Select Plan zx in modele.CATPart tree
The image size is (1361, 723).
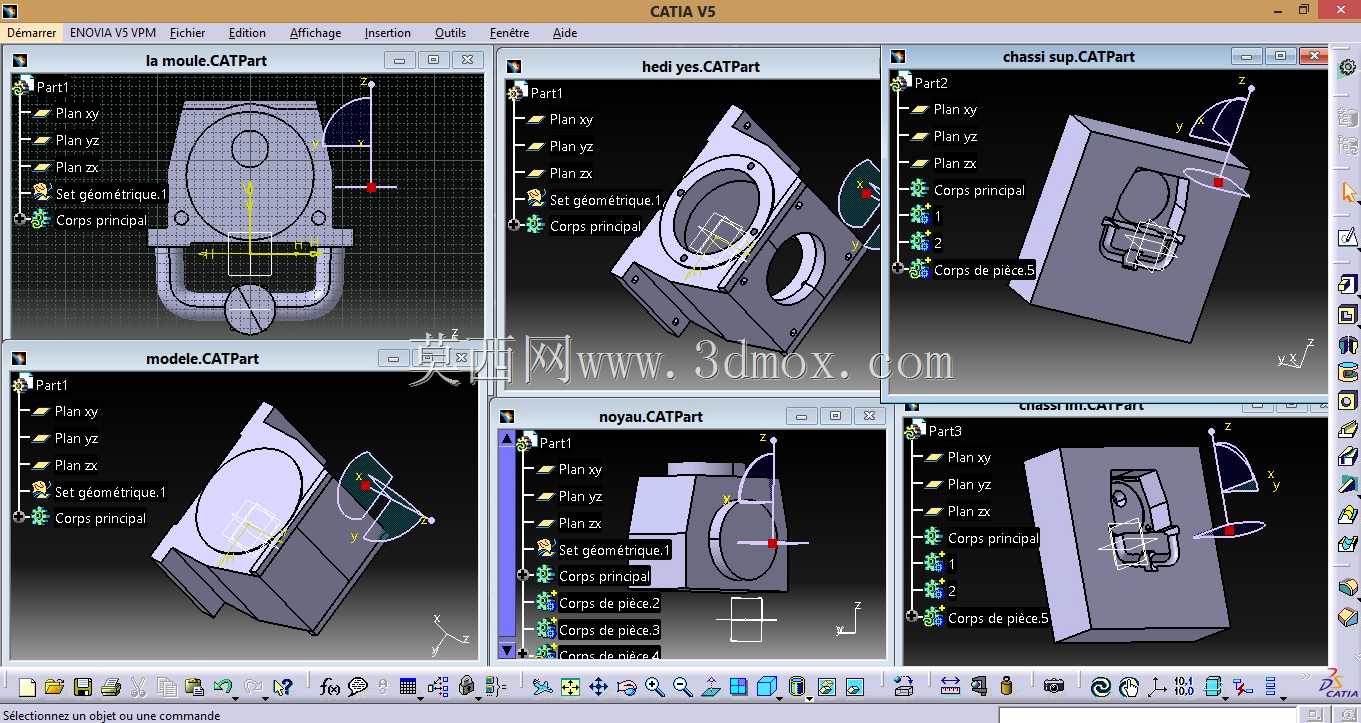point(76,465)
